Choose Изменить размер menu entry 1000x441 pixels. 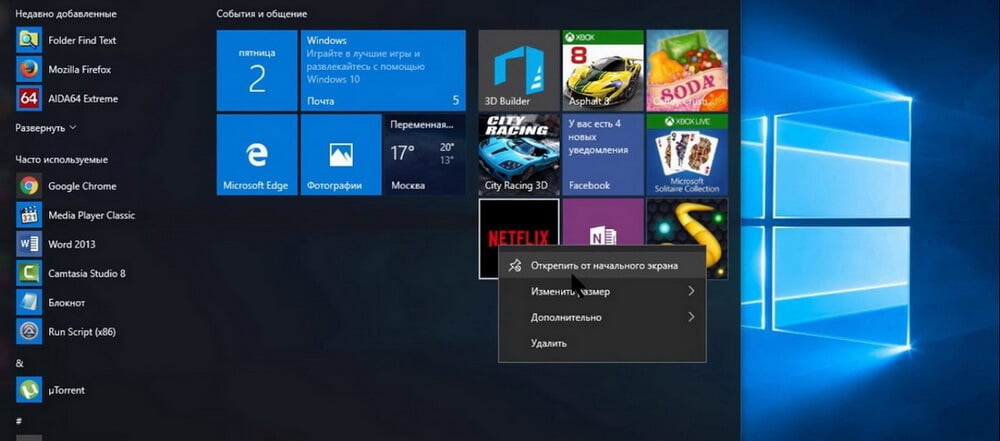602,292
